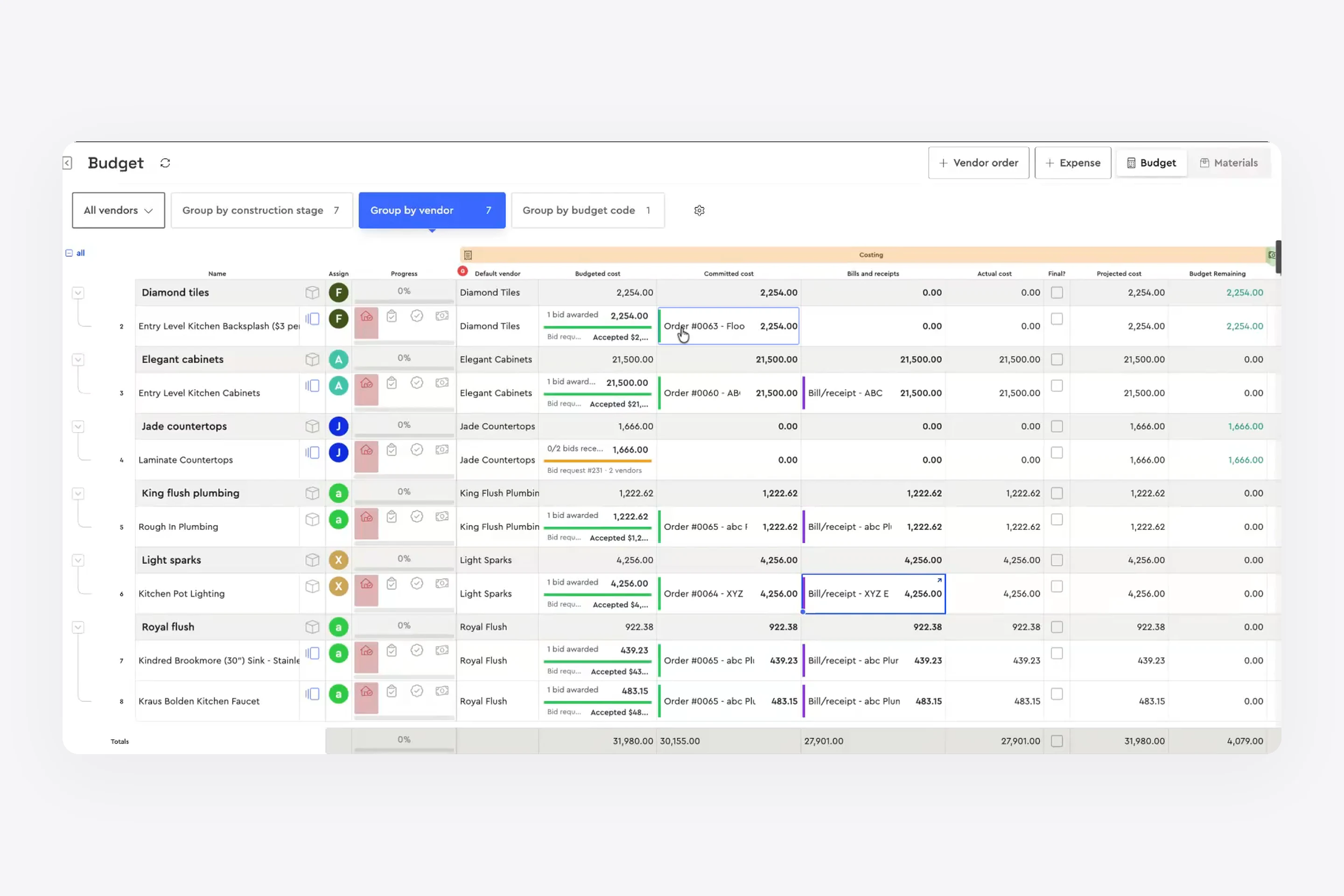Image resolution: width=1344 pixels, height=896 pixels.
Task: Switch to the Materials tab
Action: pos(1228,163)
